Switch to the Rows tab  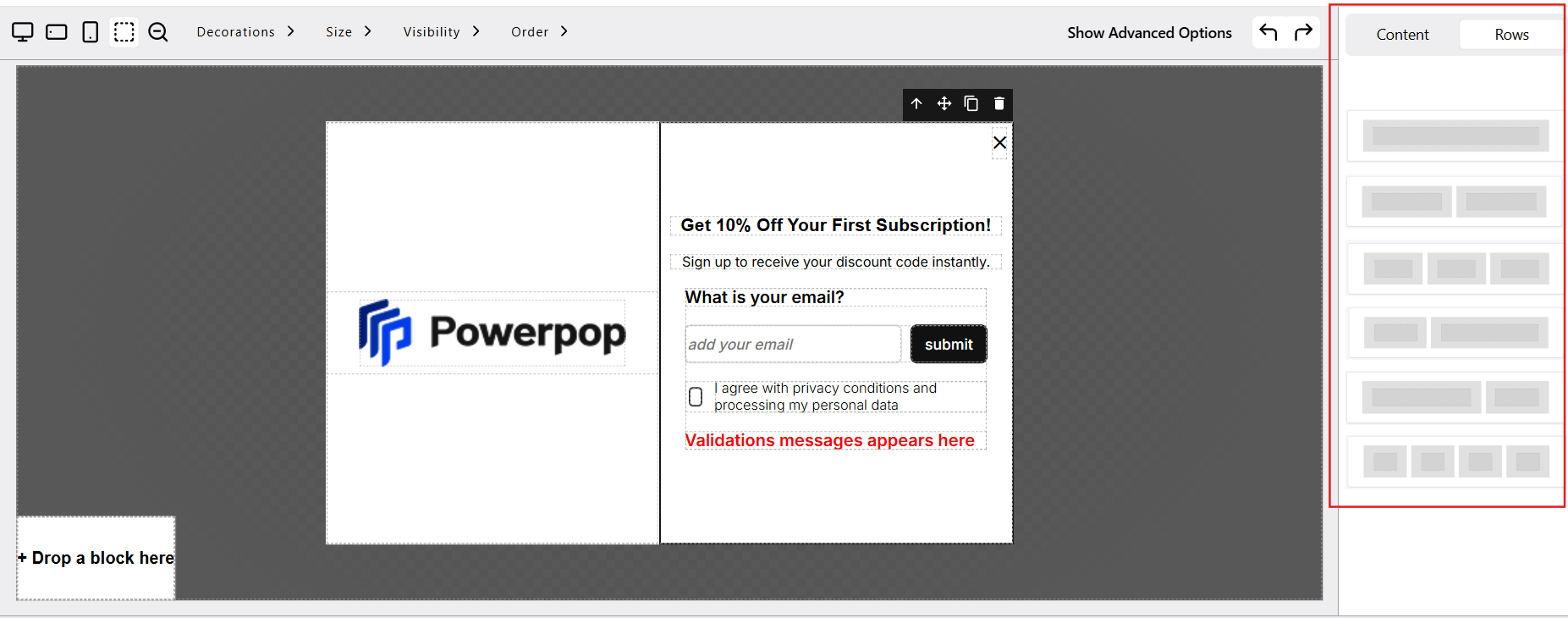pos(1511,35)
